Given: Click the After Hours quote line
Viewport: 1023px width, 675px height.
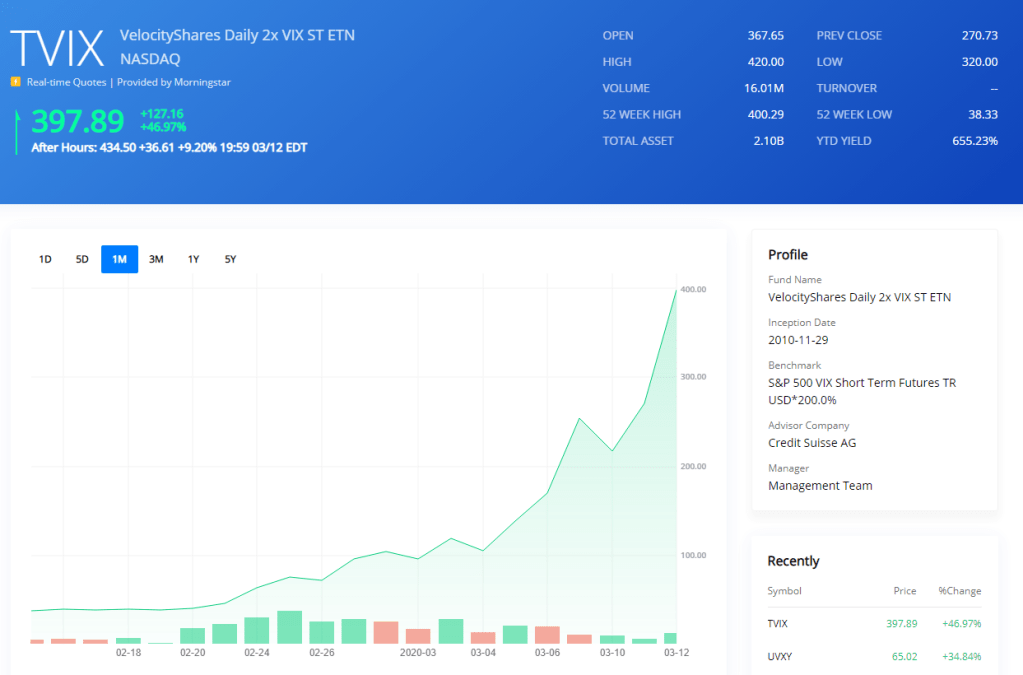Looking at the screenshot, I should tap(169, 147).
